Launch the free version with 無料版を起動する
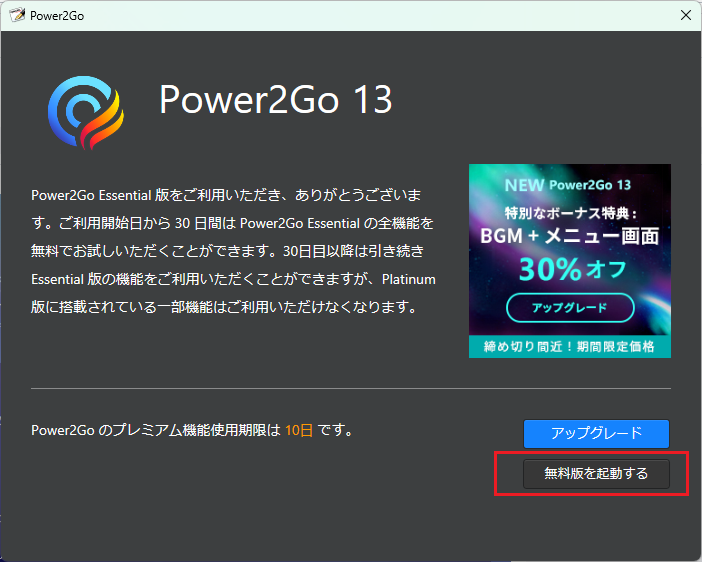 pyautogui.click(x=596, y=473)
